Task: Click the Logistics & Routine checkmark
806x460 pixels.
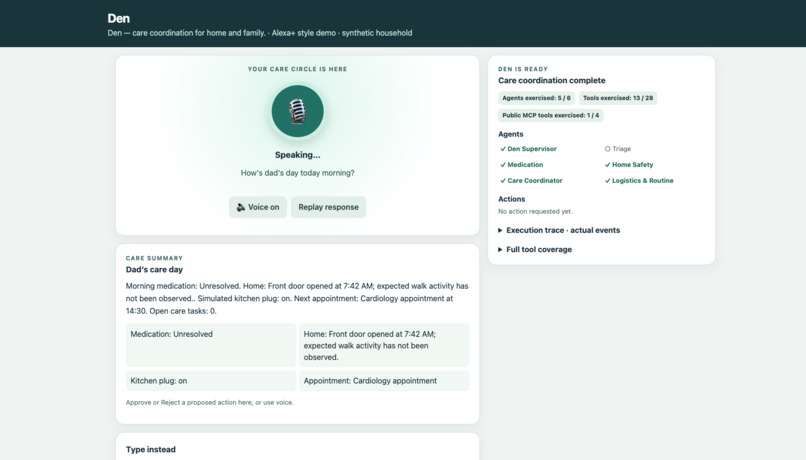Action: click(608, 181)
